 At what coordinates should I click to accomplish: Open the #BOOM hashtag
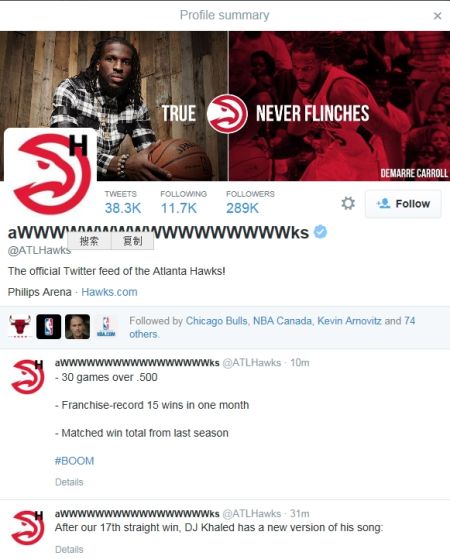coord(75,461)
